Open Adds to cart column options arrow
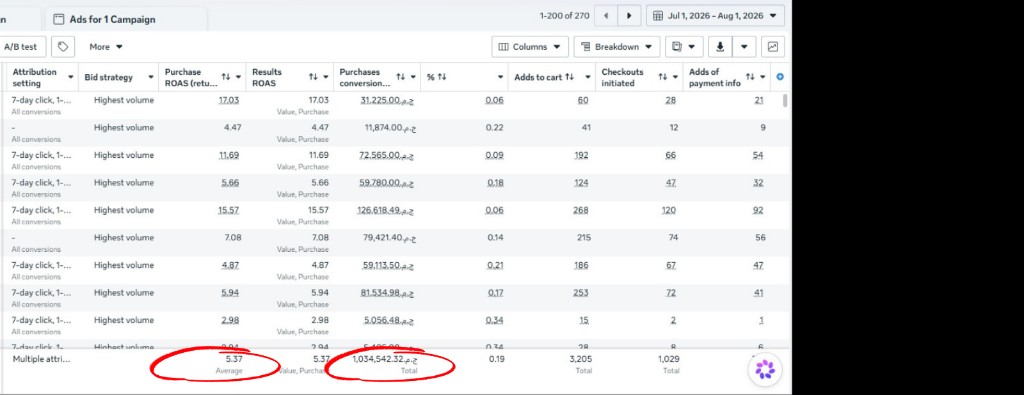The width and height of the screenshot is (1024, 395). click(588, 77)
